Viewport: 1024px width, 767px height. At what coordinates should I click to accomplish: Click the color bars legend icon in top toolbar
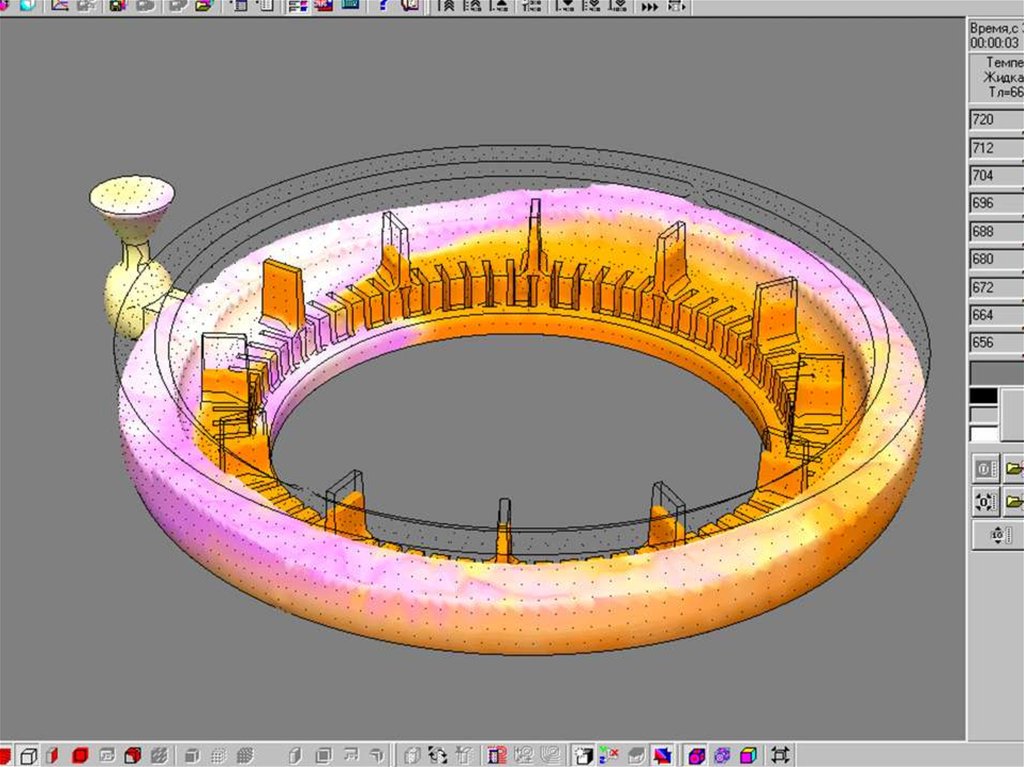point(297,6)
